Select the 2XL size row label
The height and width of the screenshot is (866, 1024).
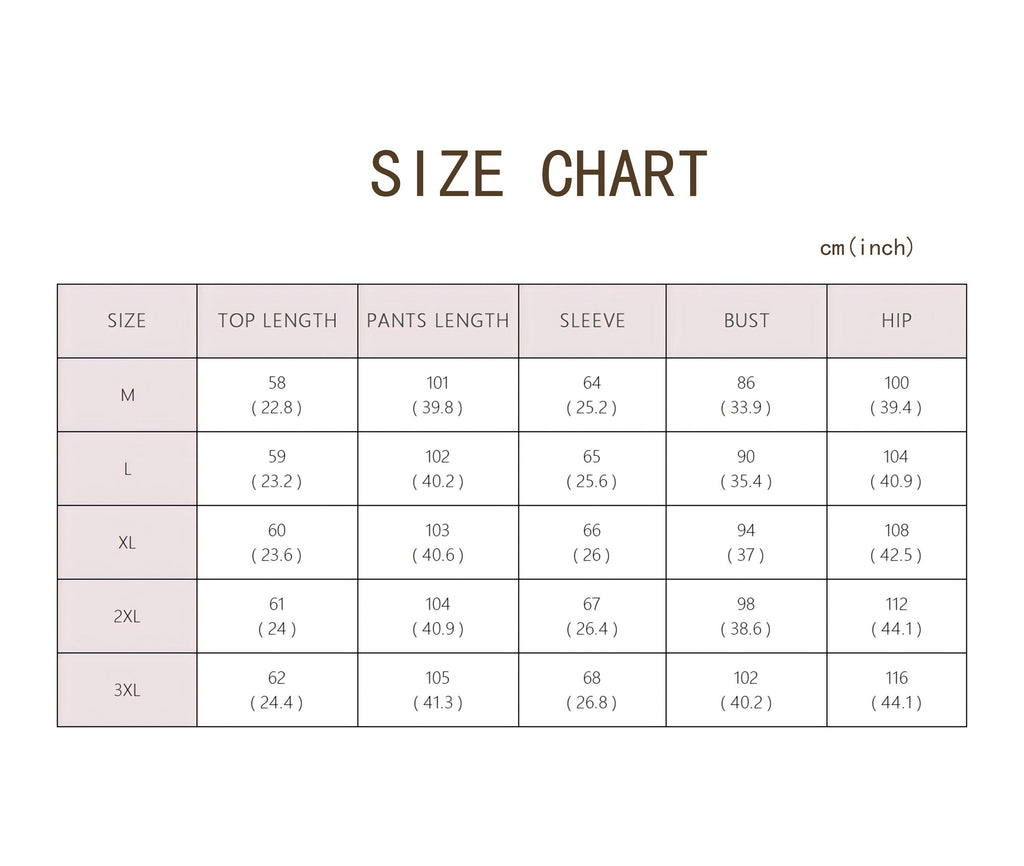pyautogui.click(x=127, y=617)
